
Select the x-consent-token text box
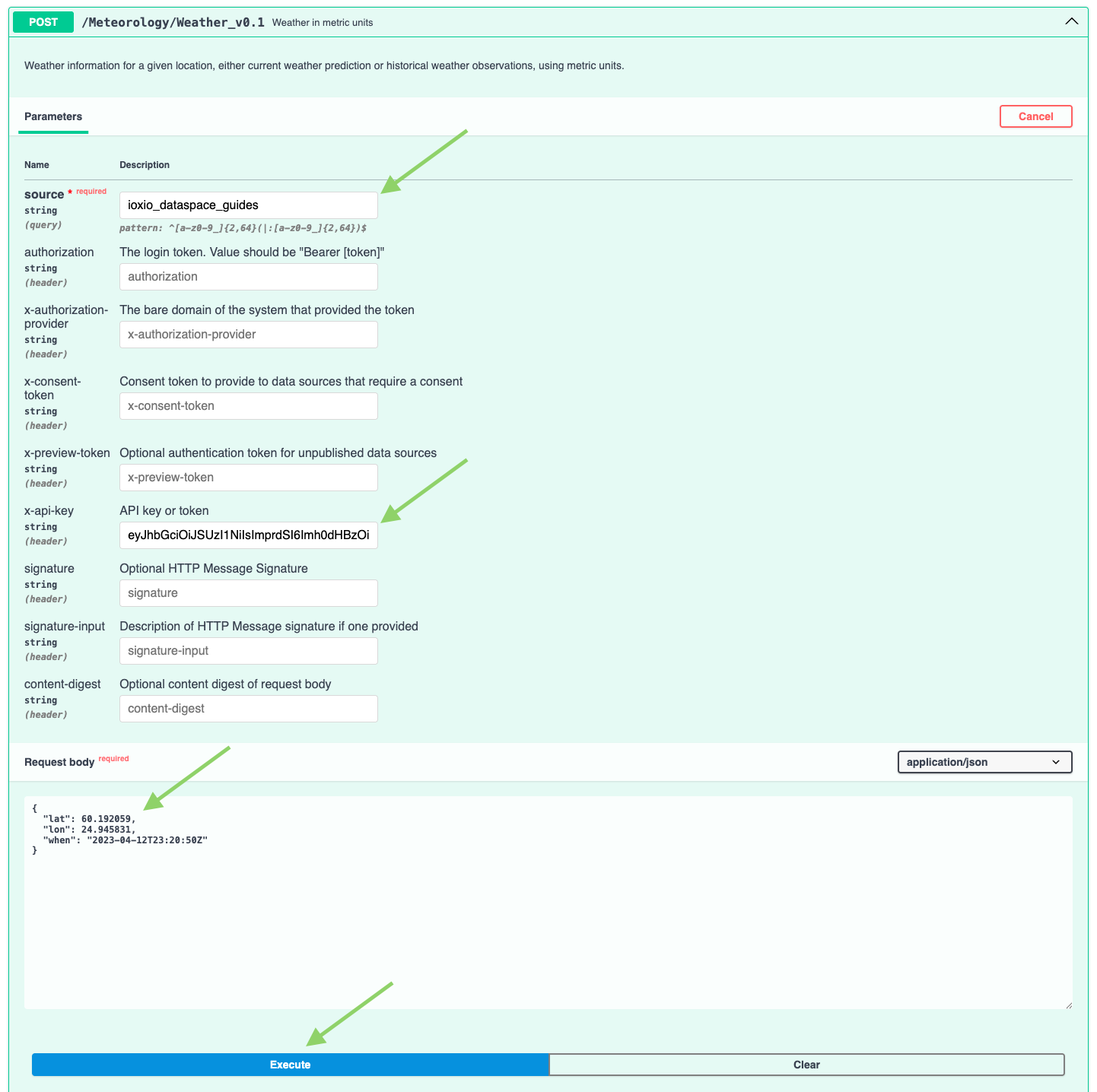point(248,406)
